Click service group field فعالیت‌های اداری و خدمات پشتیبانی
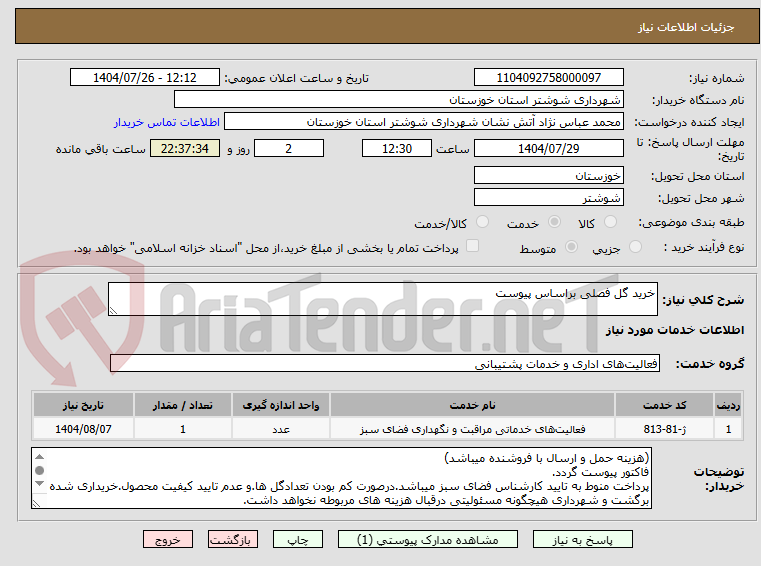 point(384,364)
